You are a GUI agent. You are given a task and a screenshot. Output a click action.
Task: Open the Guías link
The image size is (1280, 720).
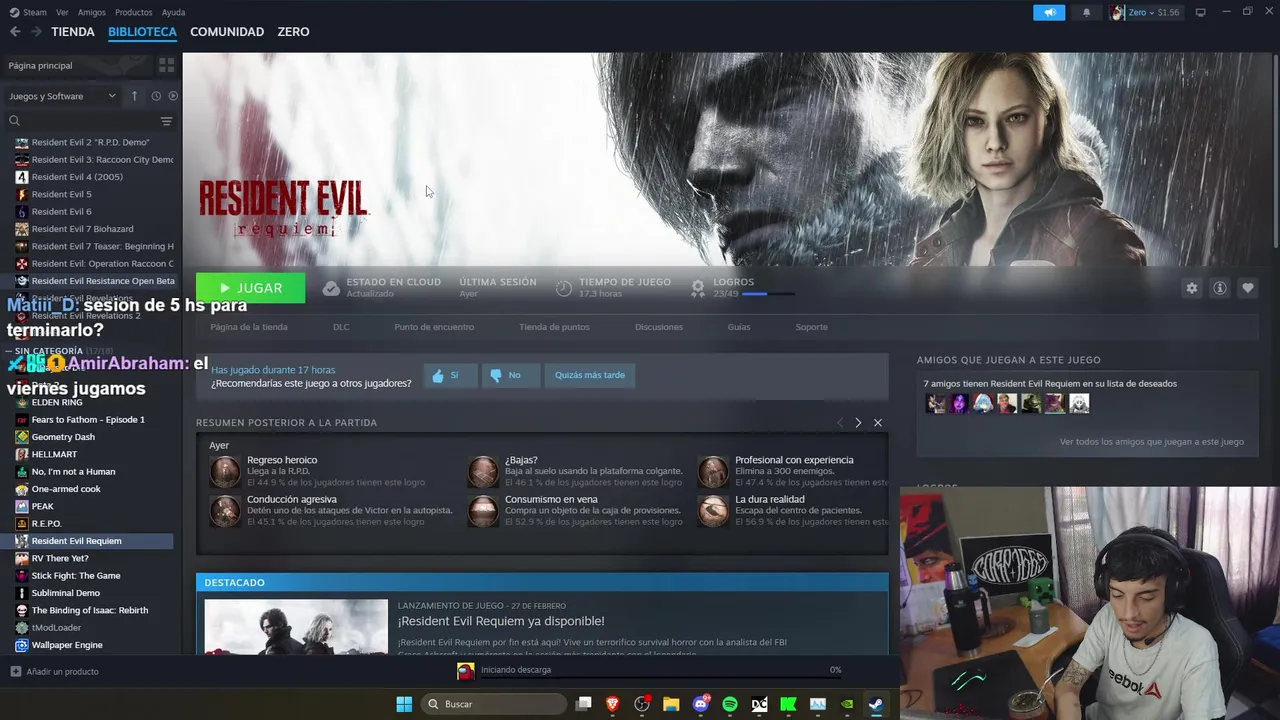[739, 327]
